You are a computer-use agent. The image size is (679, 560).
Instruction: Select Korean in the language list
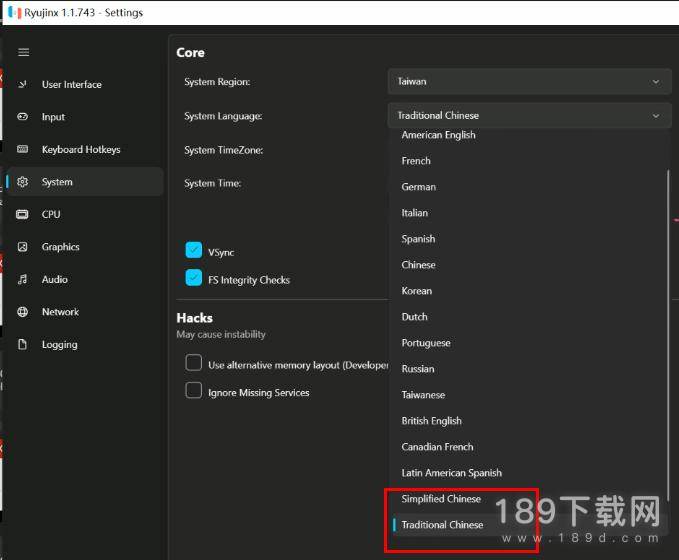click(x=527, y=291)
